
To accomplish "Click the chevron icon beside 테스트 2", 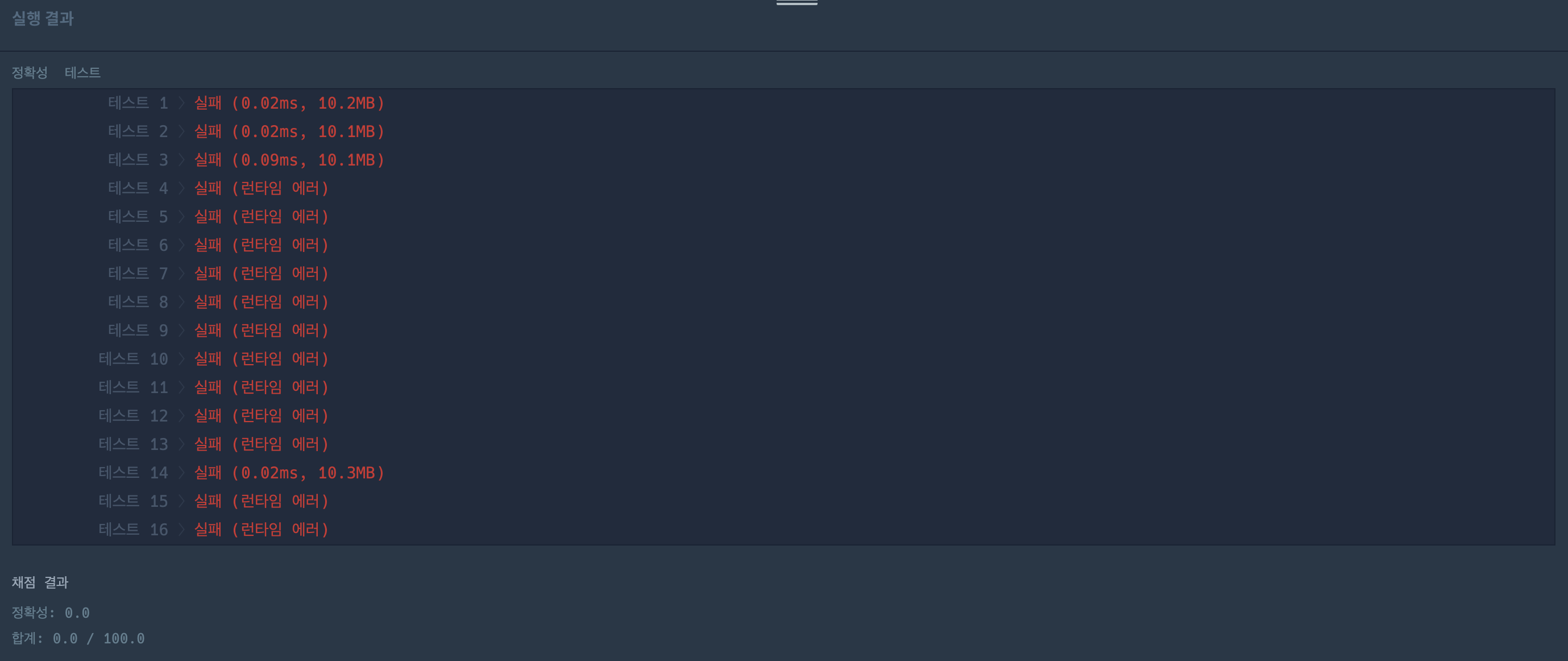I will point(181,131).
